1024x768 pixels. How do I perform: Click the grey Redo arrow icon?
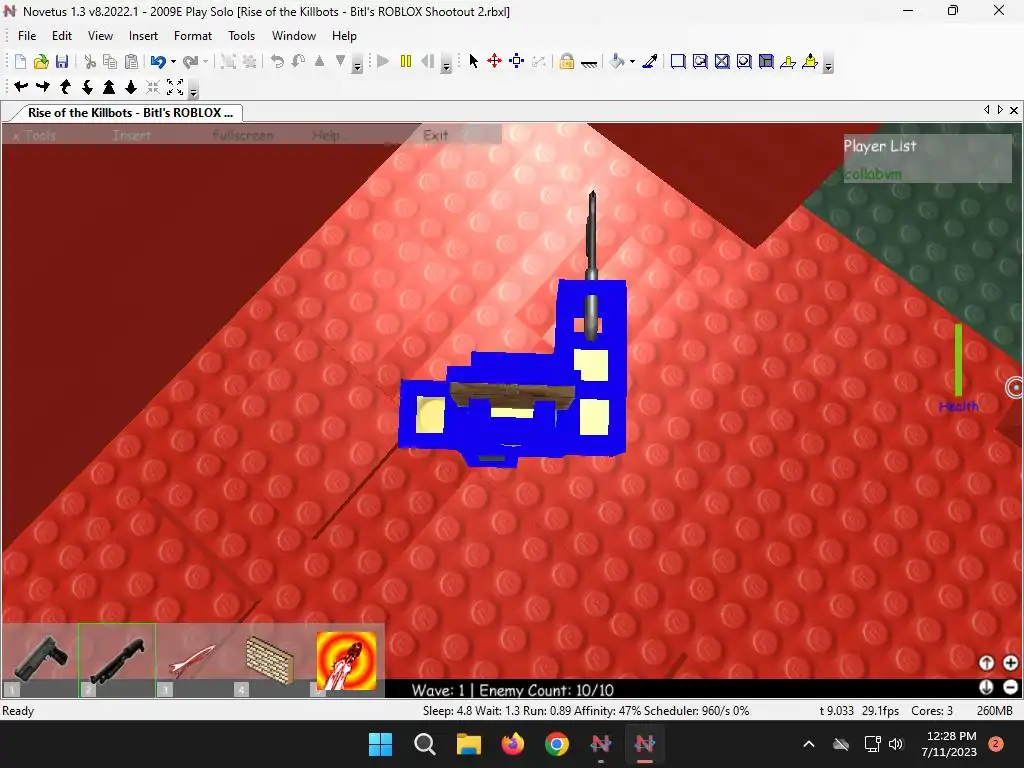[190, 61]
